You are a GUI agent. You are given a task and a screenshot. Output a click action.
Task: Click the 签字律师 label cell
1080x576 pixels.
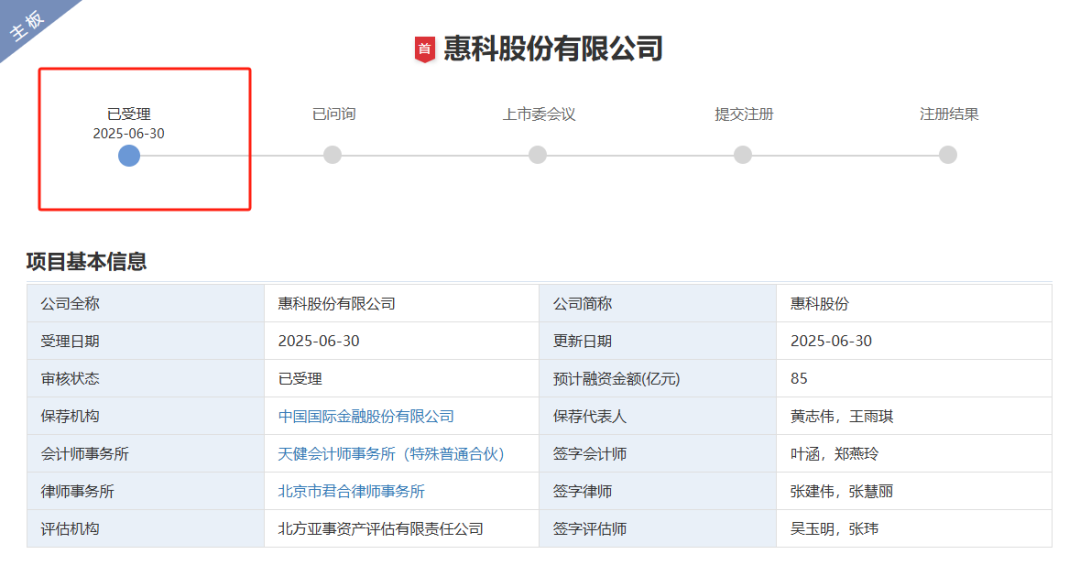click(x=658, y=491)
